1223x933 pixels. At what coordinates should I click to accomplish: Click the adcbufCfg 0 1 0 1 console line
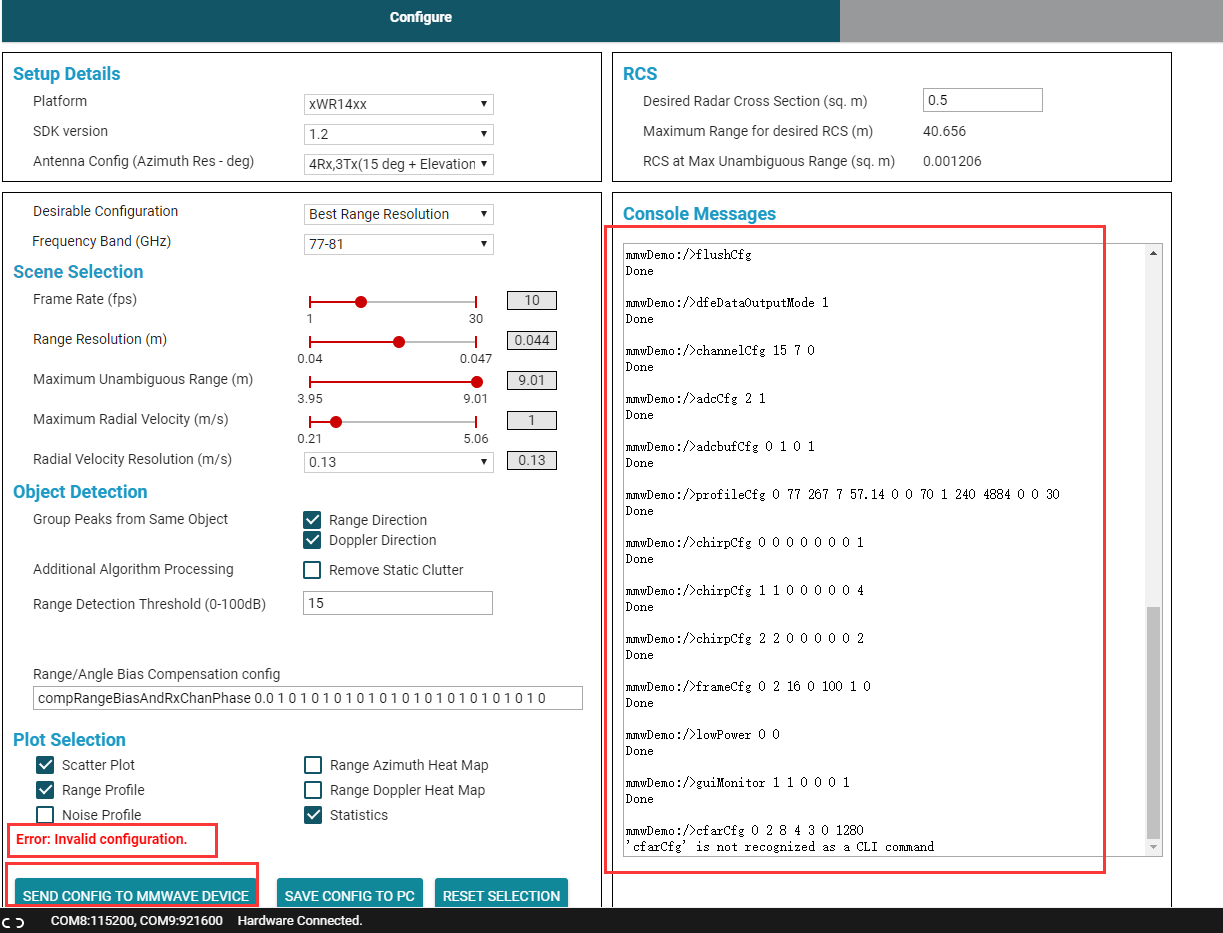720,447
